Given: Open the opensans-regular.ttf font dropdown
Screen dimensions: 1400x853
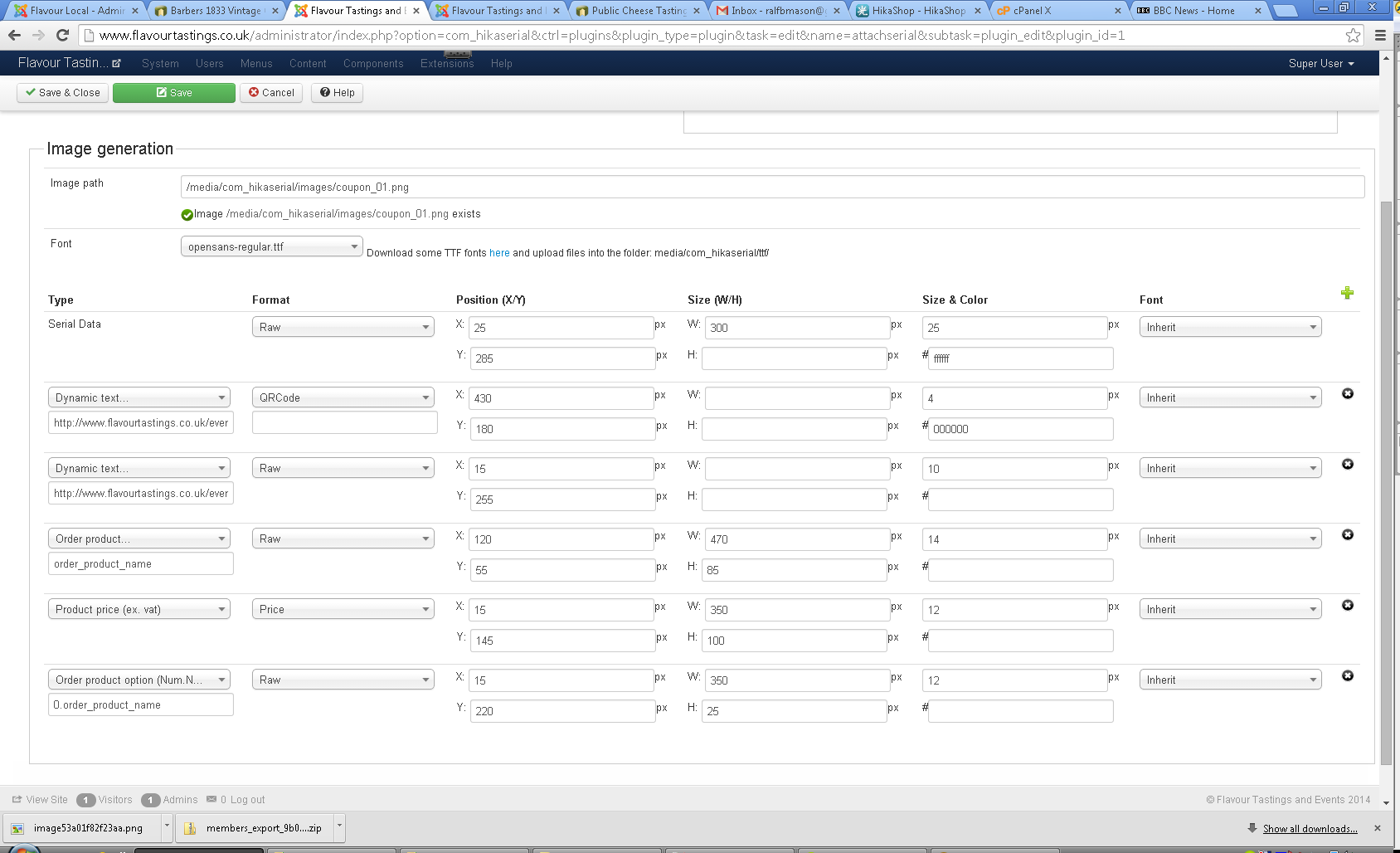Looking at the screenshot, I should [271, 246].
